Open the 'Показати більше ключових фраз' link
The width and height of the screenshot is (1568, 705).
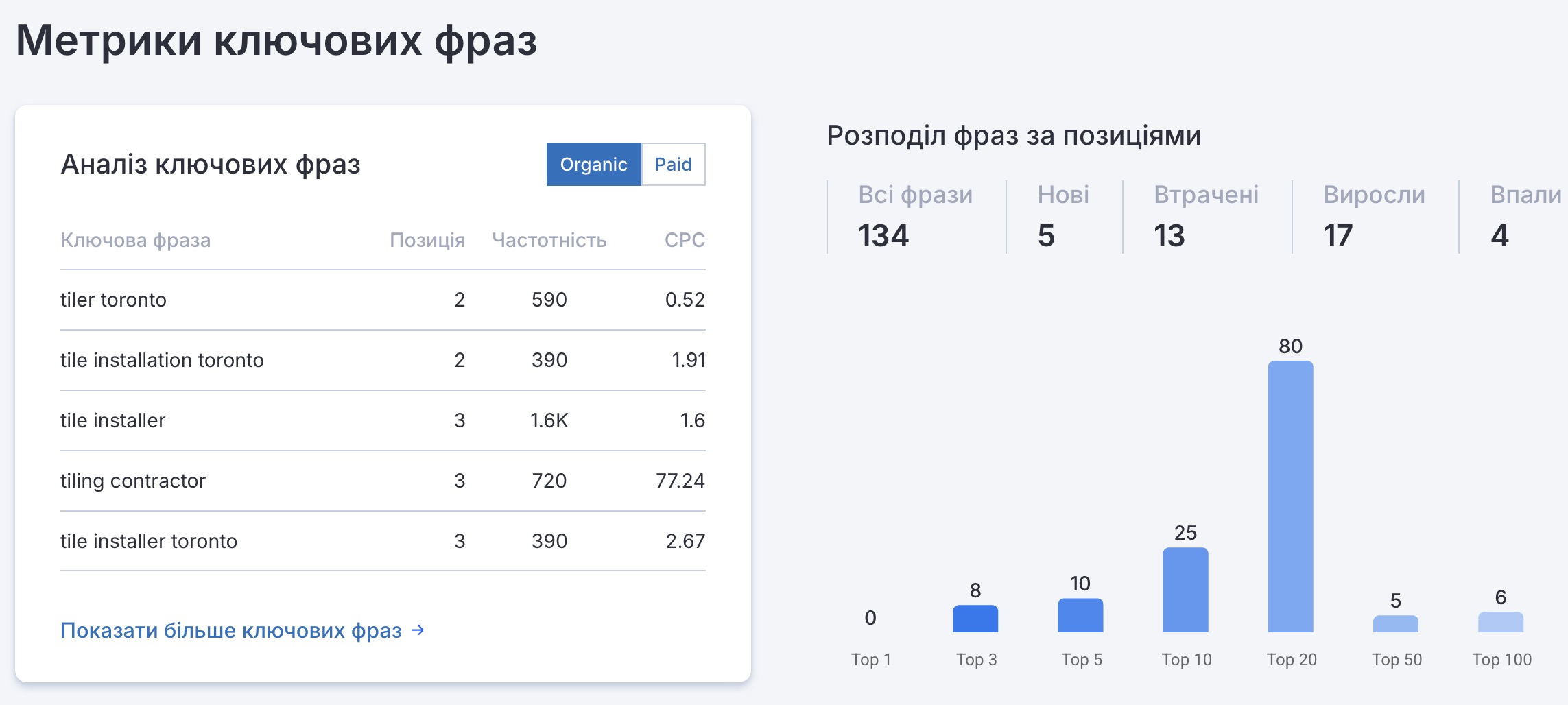[x=231, y=630]
